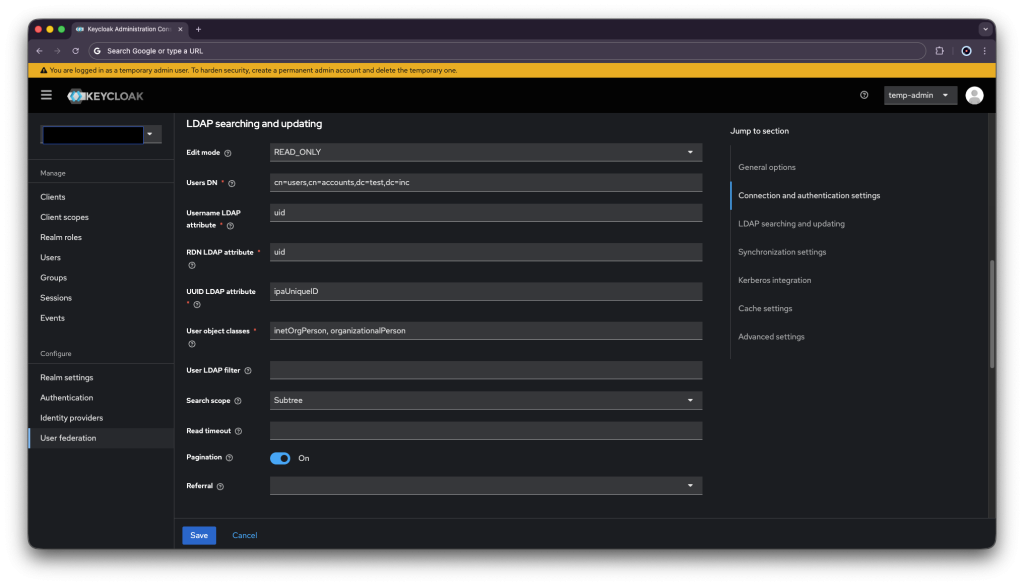The height and width of the screenshot is (586, 1024).
Task: Open the hamburger navigation menu
Action: tap(46, 95)
